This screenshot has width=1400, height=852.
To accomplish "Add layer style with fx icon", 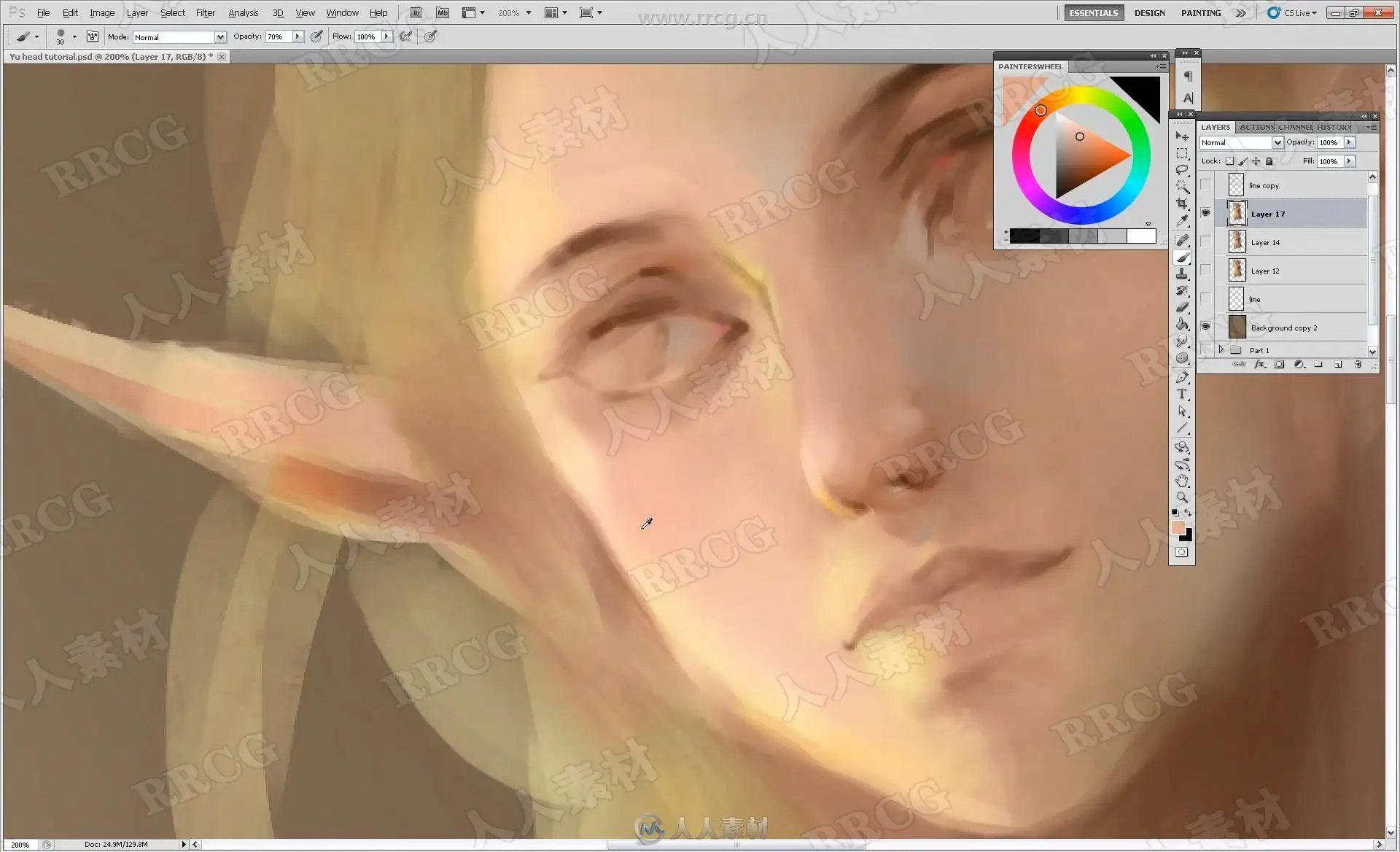I will click(x=1259, y=365).
